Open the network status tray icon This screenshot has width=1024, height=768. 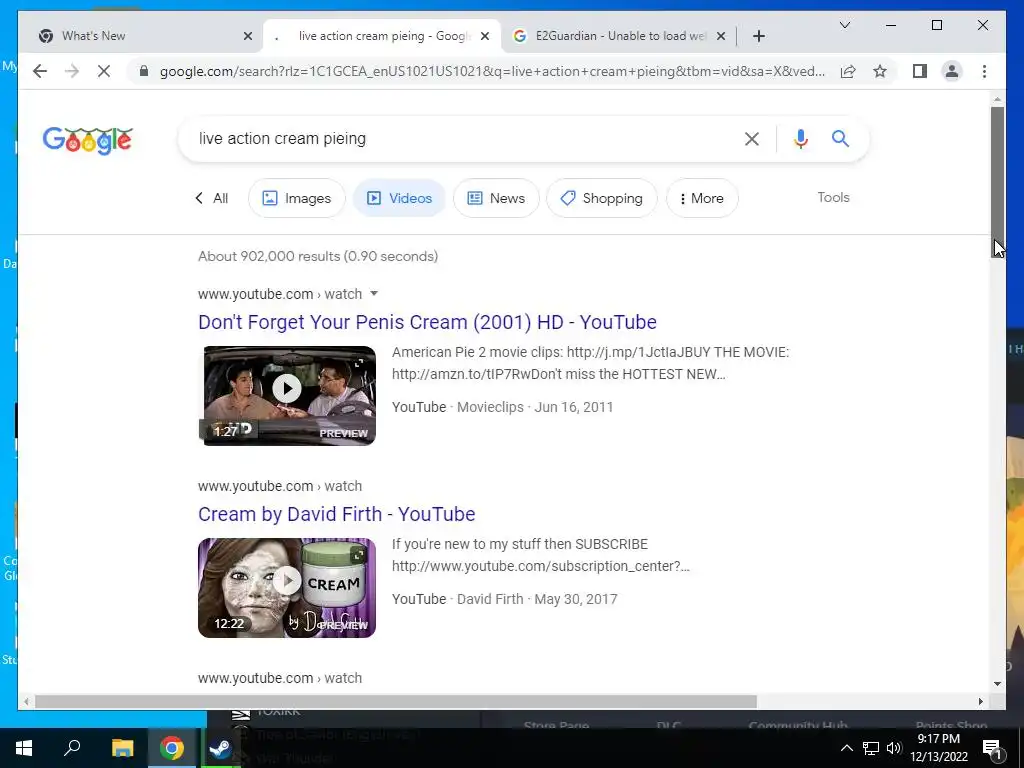(x=871, y=748)
